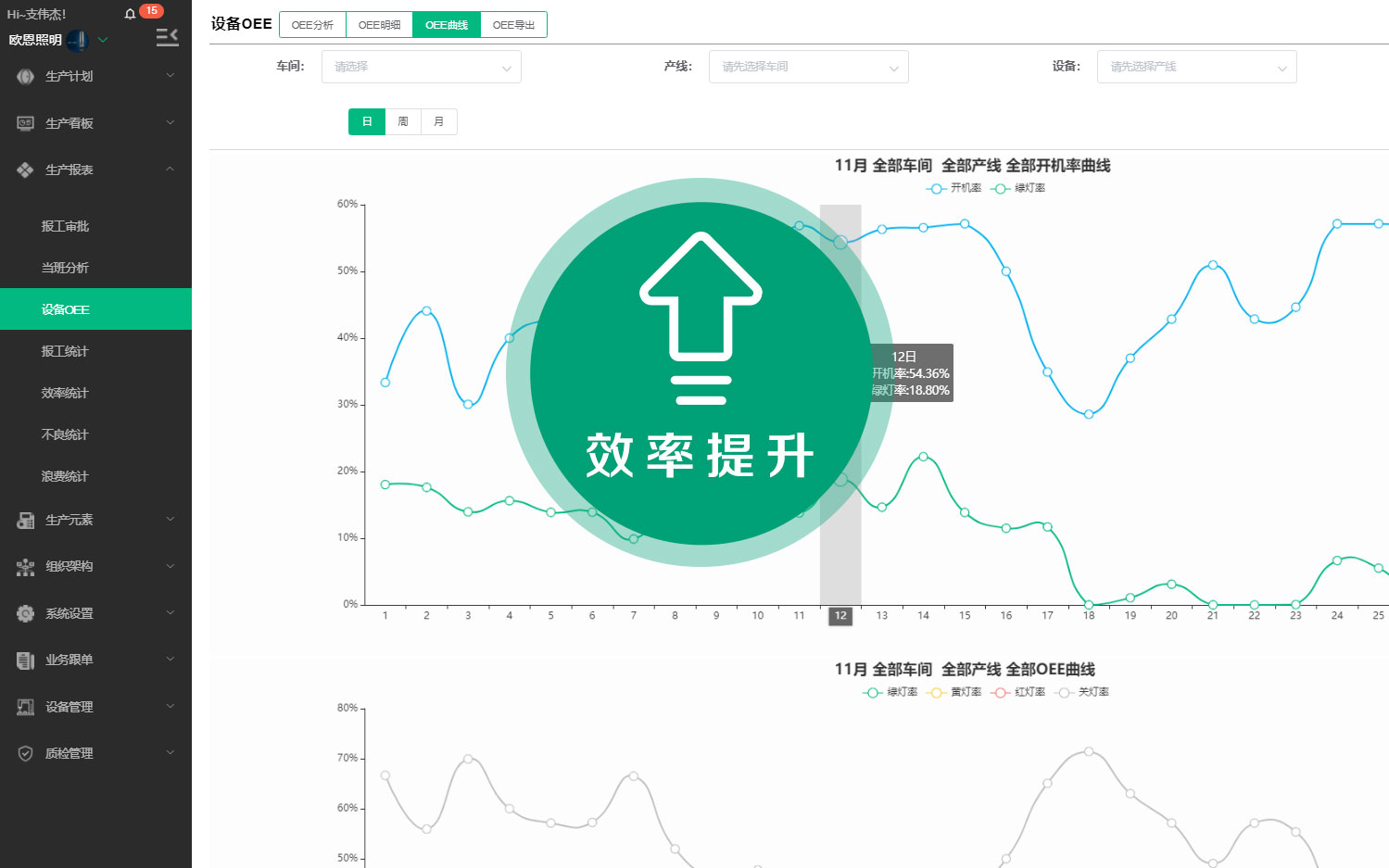
Task: Click the 设备管理 sidebar icon
Action: coord(26,706)
